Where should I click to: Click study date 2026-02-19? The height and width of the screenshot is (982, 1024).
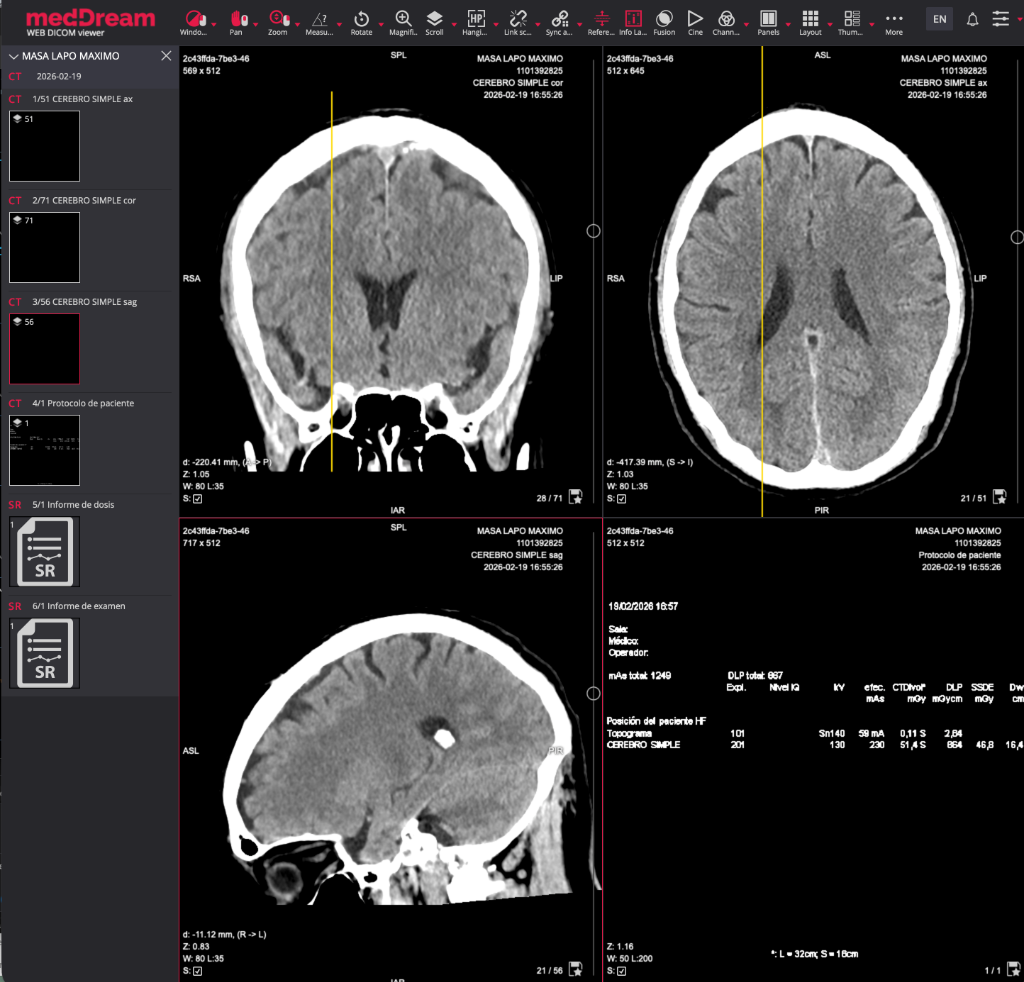click(x=59, y=76)
